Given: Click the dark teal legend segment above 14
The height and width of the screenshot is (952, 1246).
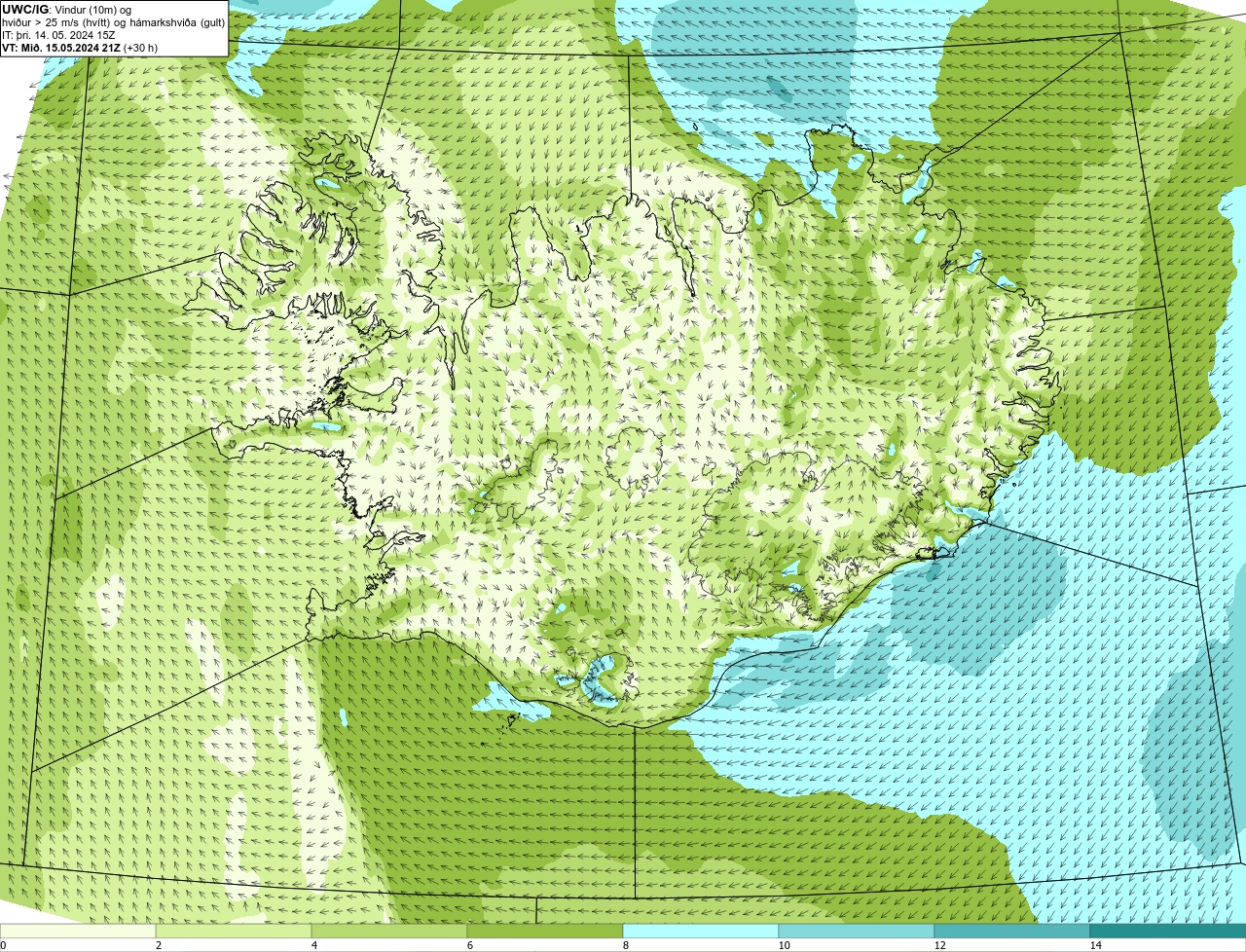Looking at the screenshot, I should click(1168, 931).
